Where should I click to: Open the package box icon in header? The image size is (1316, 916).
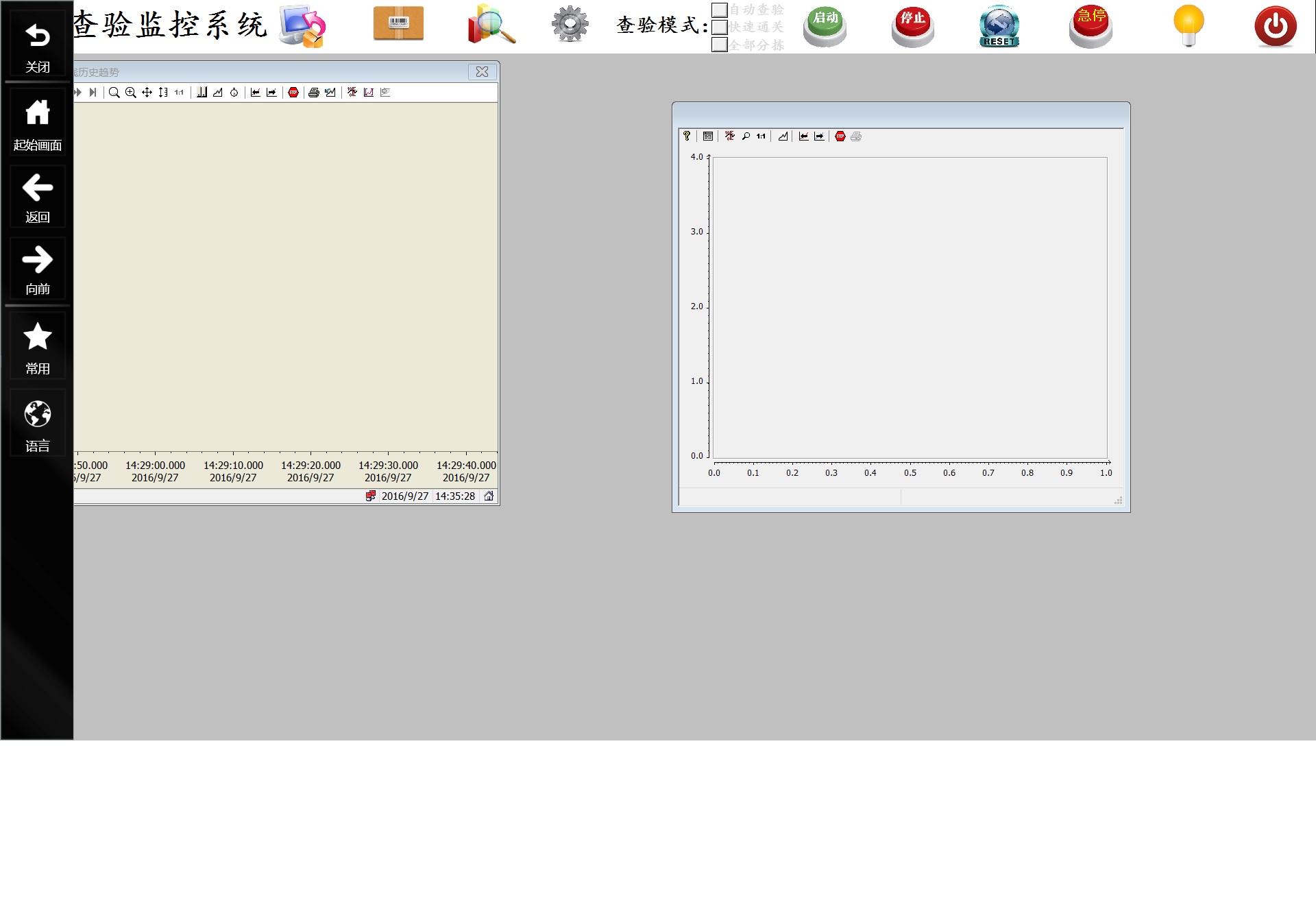tap(398, 24)
